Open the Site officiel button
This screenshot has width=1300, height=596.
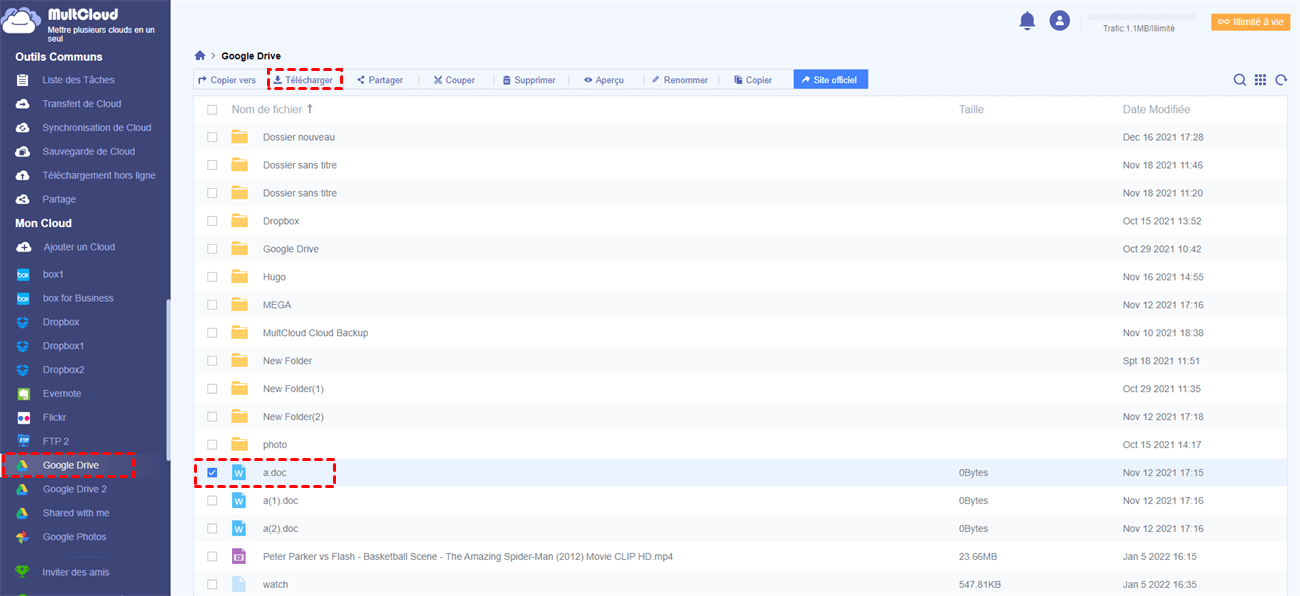click(831, 80)
